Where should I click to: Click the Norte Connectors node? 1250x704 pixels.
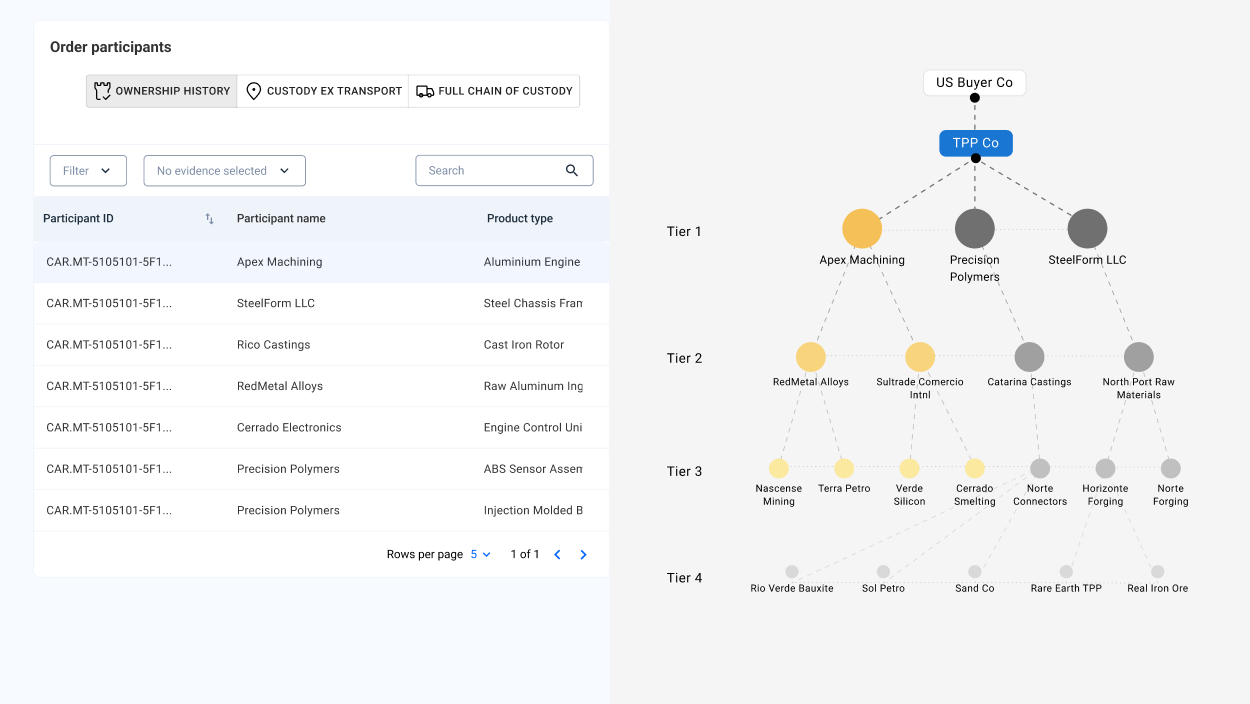[x=1040, y=468]
